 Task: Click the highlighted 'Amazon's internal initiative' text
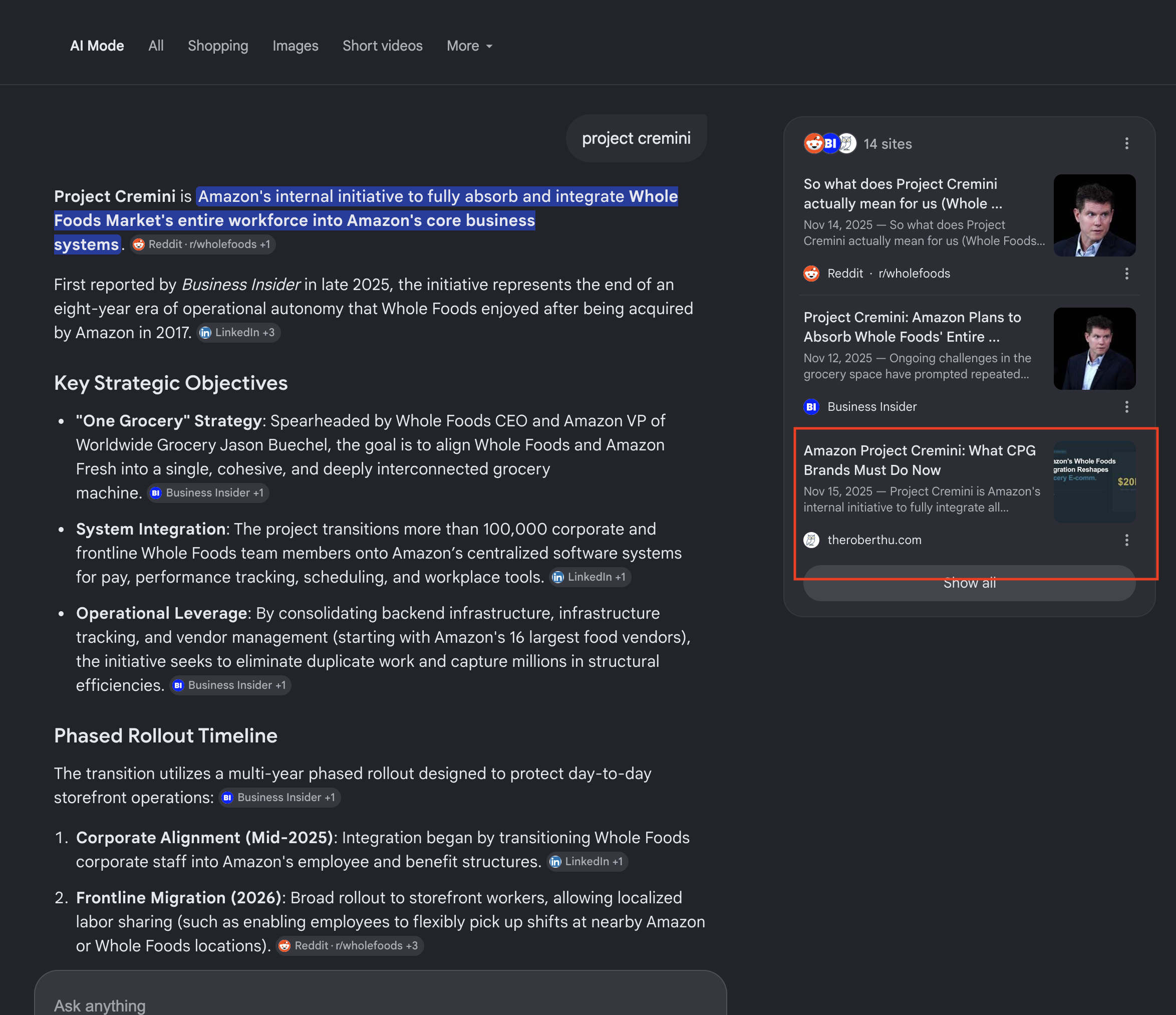(366, 220)
